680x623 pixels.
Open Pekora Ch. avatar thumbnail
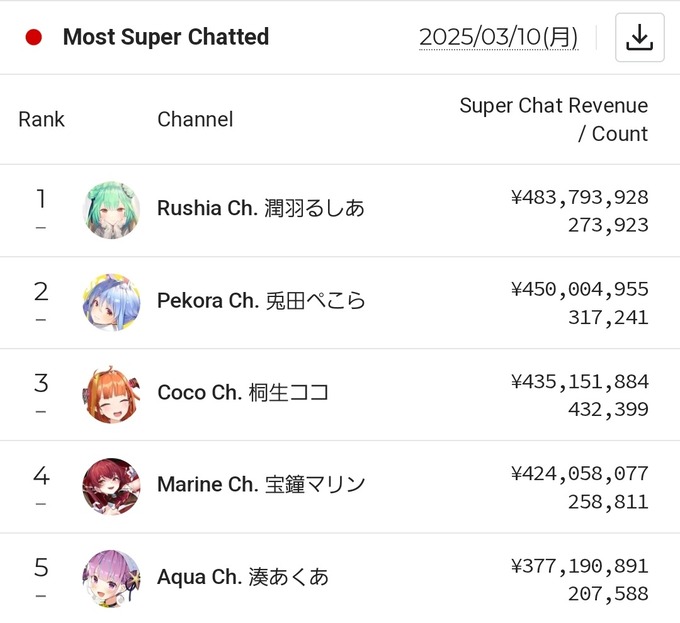coord(111,302)
